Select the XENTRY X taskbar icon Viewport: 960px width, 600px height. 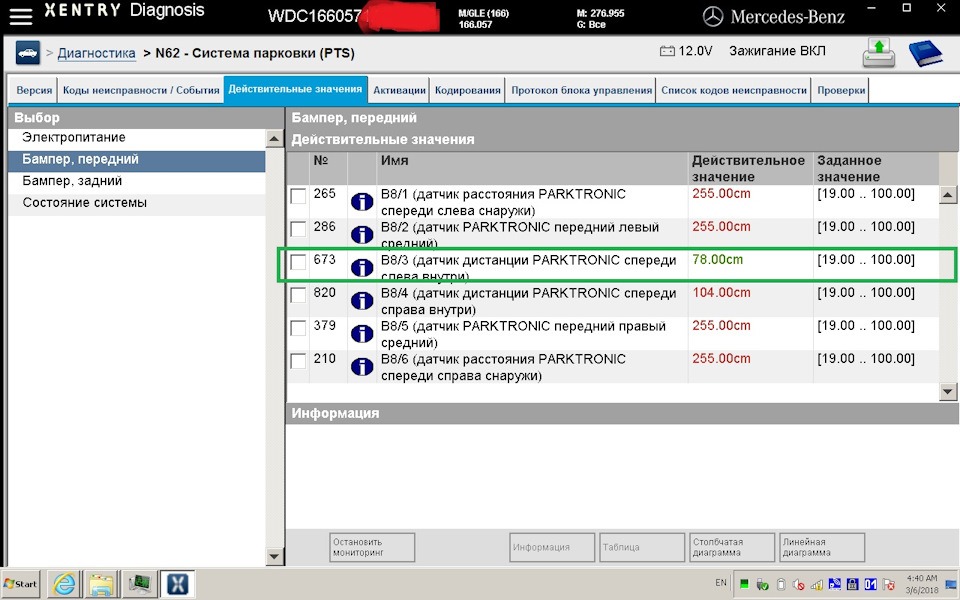pos(178,583)
